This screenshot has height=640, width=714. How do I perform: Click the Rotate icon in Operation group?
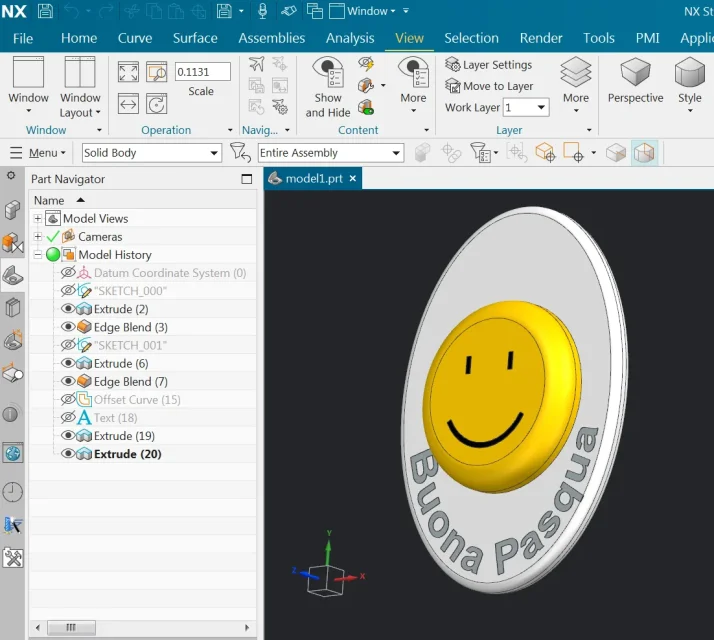click(157, 104)
